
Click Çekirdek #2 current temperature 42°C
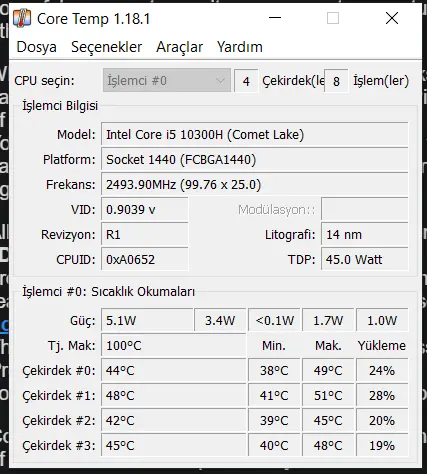tap(174, 421)
